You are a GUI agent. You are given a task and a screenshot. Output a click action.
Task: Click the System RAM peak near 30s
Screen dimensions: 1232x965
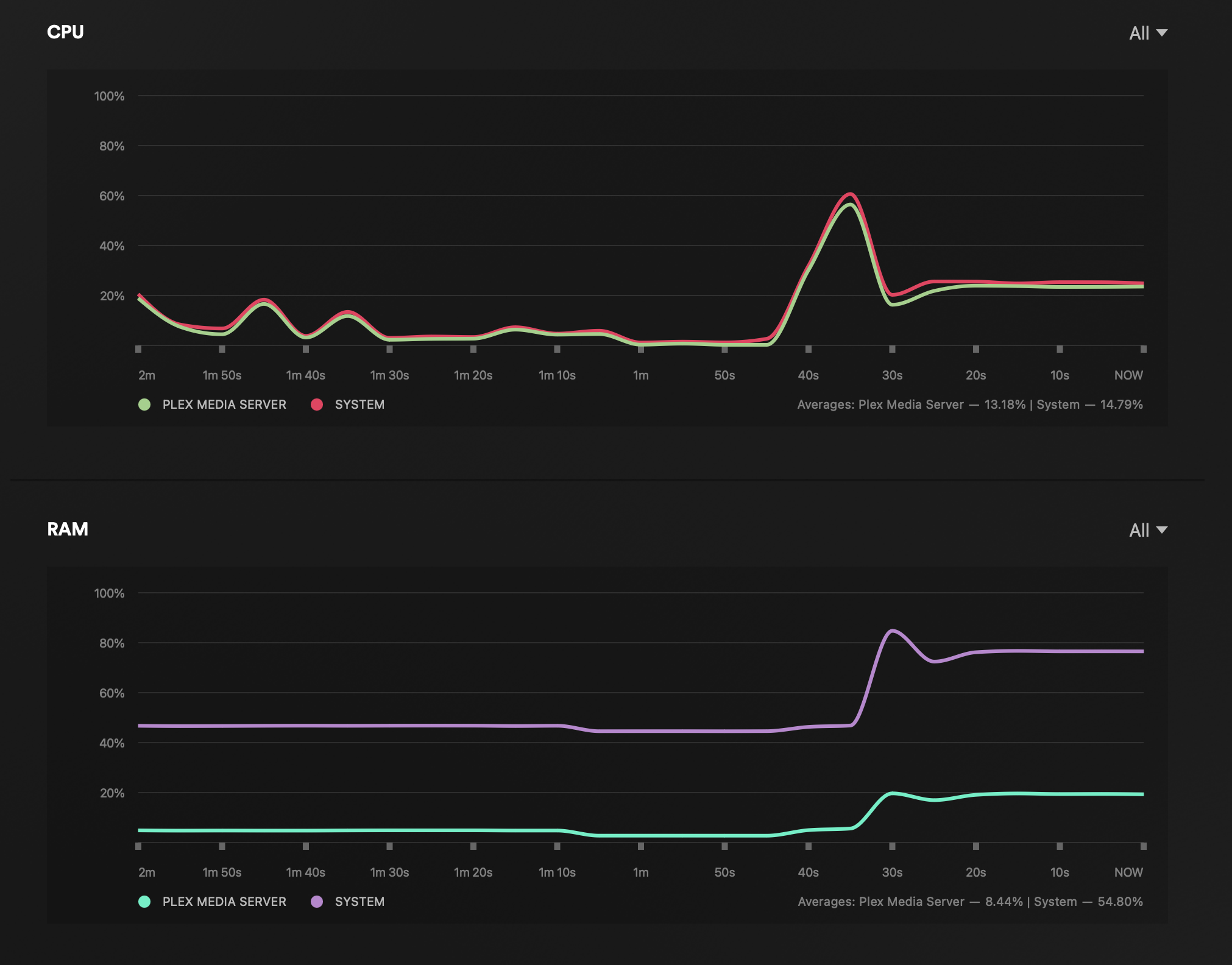click(892, 631)
